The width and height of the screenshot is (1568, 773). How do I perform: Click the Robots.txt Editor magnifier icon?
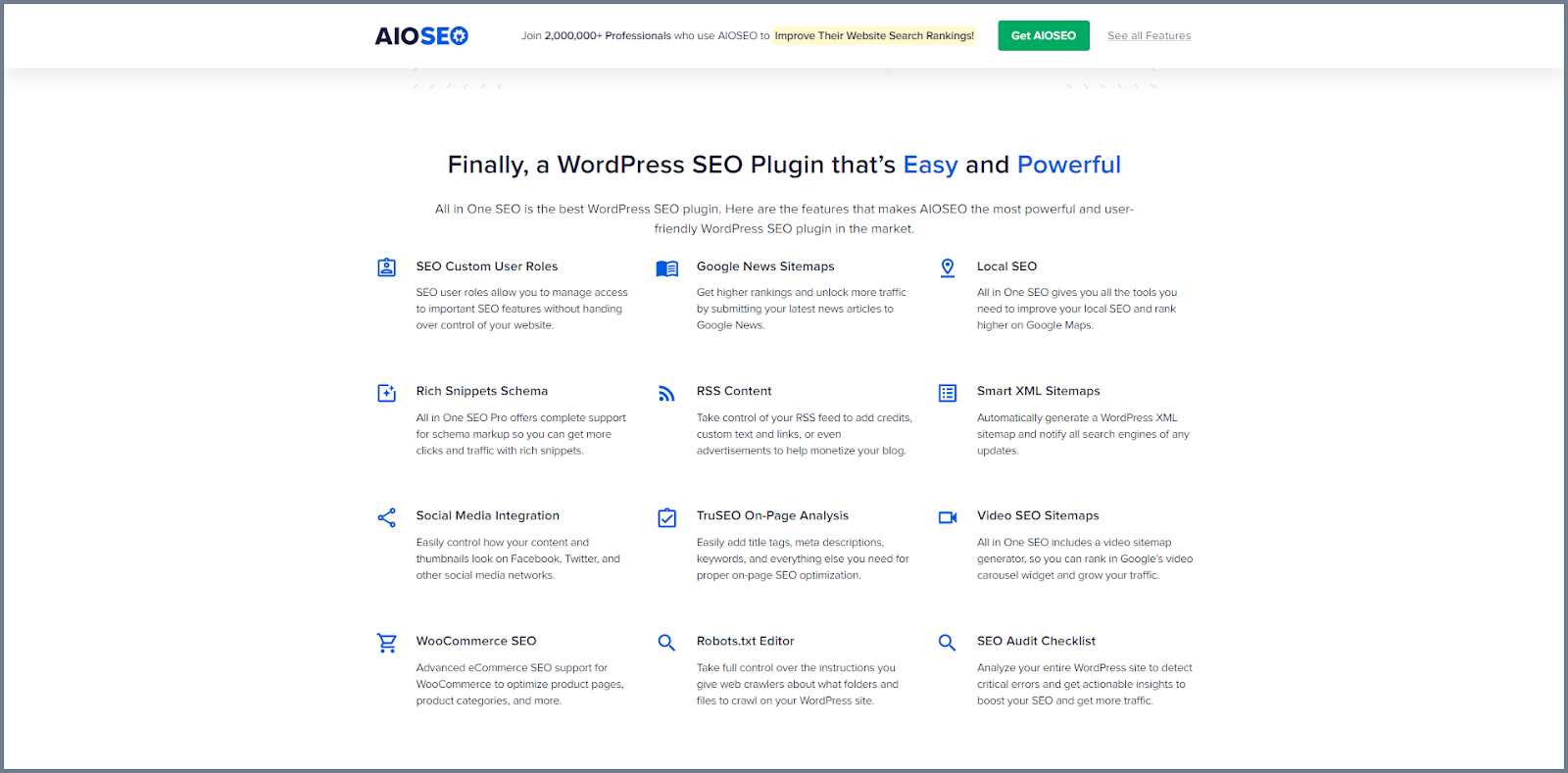666,643
